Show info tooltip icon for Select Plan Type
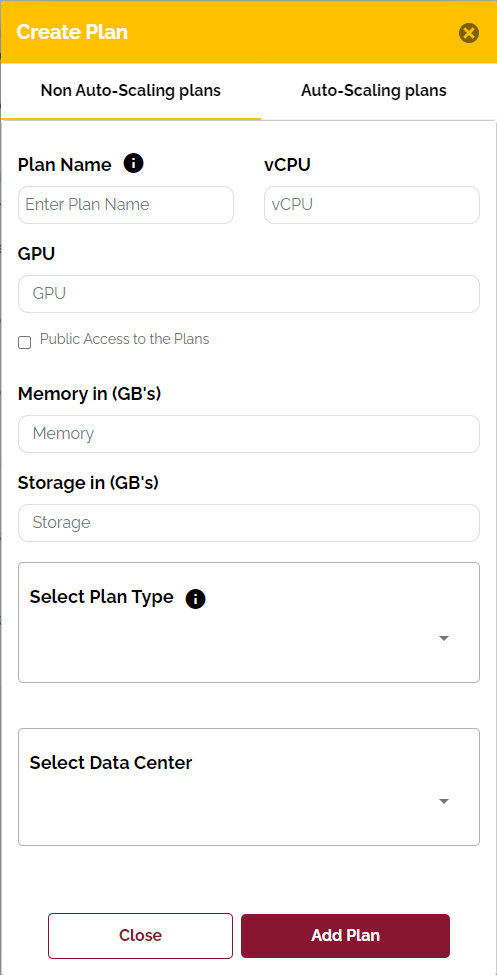497x975 pixels. pyautogui.click(x=195, y=599)
